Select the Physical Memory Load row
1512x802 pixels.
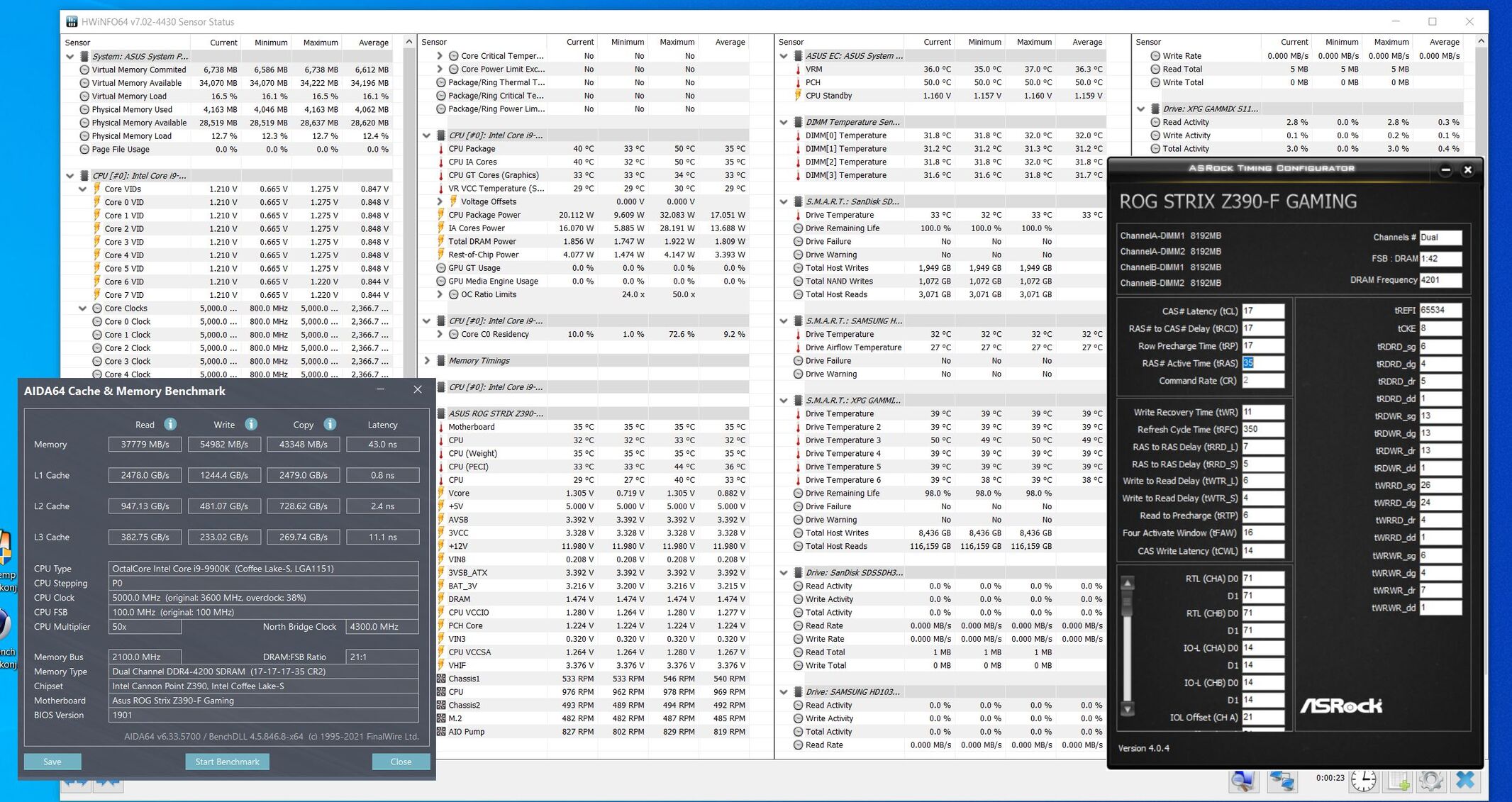227,136
